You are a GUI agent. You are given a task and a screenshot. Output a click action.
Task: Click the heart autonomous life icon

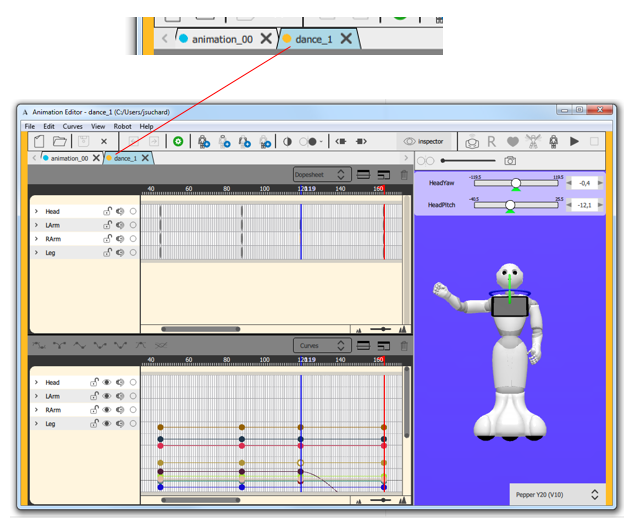(x=513, y=142)
